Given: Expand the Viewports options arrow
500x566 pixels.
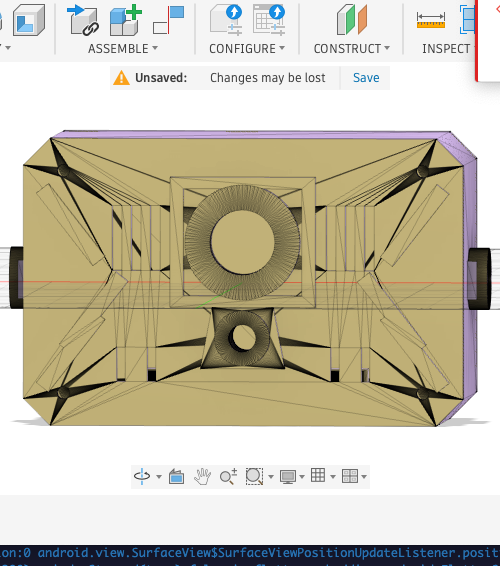Looking at the screenshot, I should 364,477.
